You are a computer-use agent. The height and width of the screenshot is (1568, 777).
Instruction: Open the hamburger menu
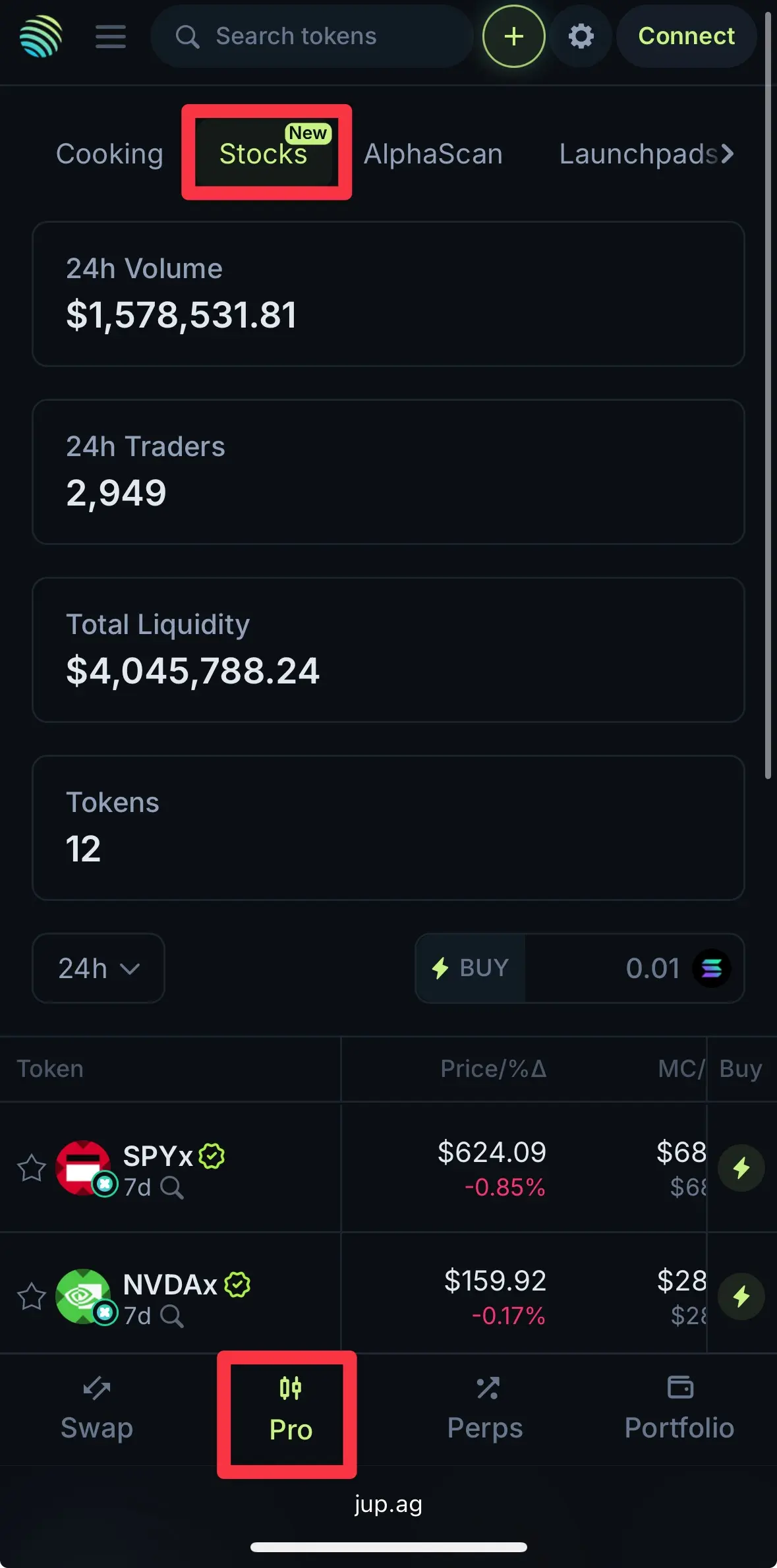(111, 36)
